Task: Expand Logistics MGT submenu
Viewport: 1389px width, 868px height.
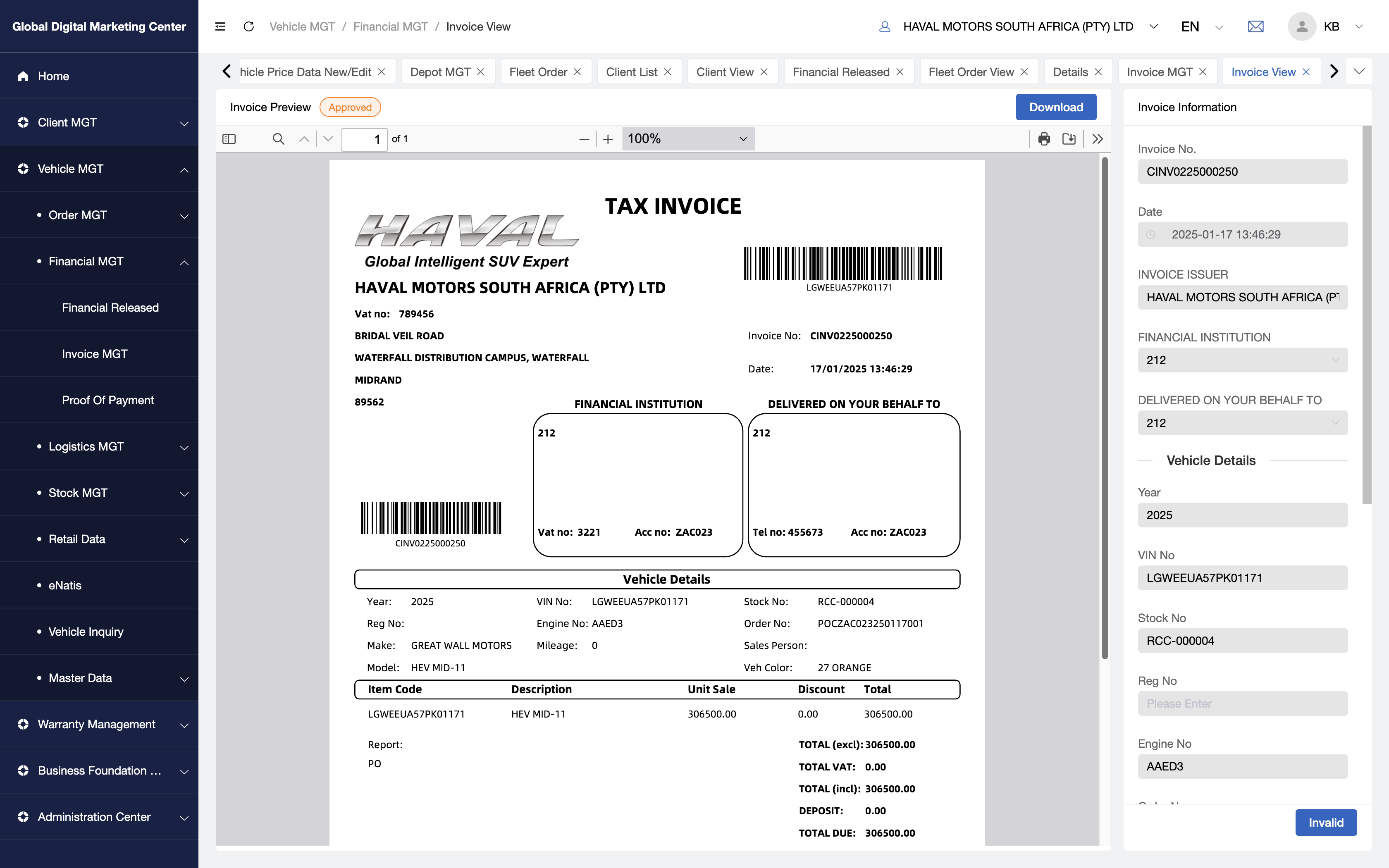Action: pos(99,447)
